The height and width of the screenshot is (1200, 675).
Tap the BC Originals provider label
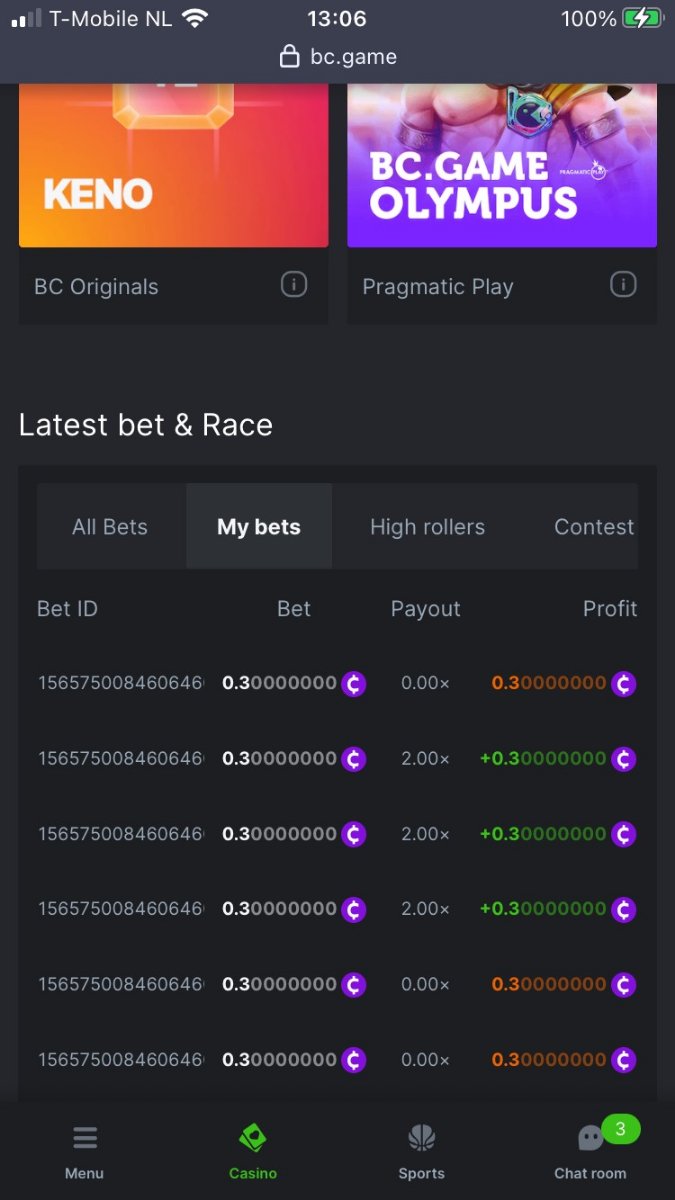coord(96,287)
